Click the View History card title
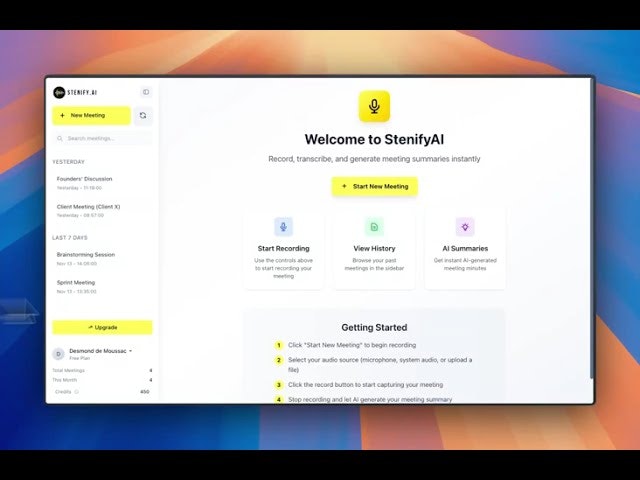640x480 pixels. 374,249
